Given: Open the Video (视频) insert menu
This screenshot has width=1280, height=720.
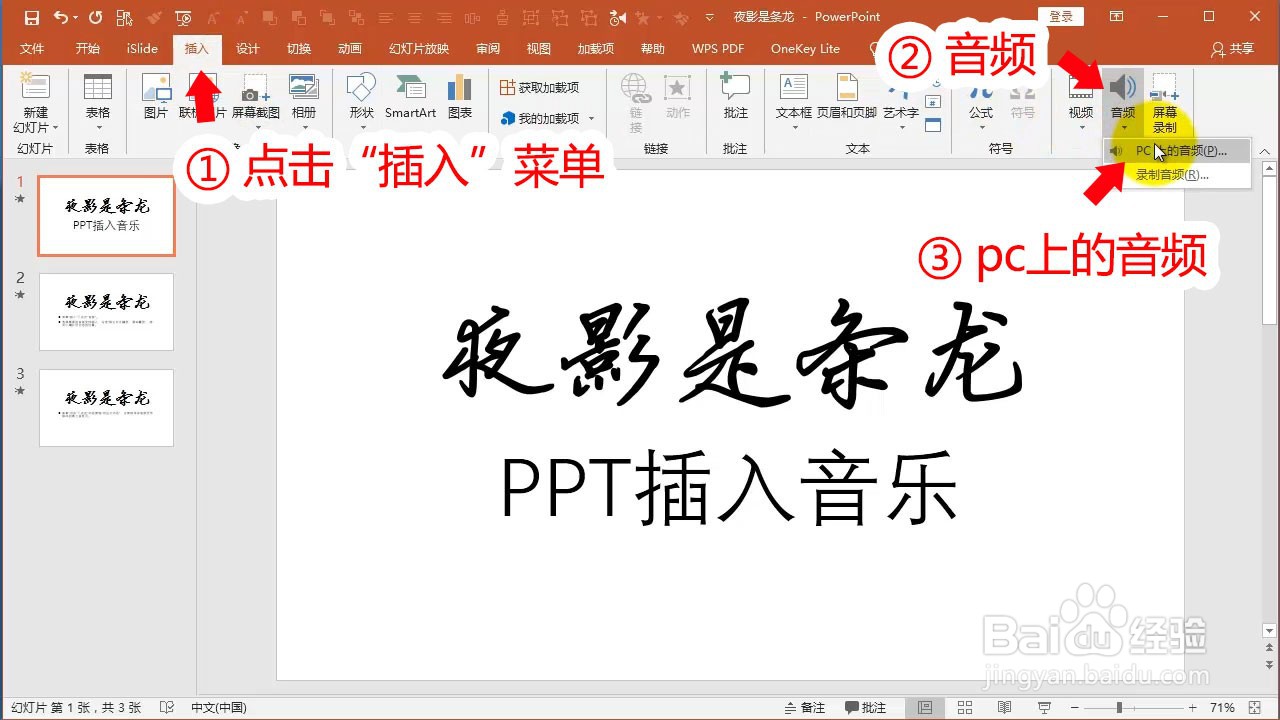Looking at the screenshot, I should coord(1081,103).
